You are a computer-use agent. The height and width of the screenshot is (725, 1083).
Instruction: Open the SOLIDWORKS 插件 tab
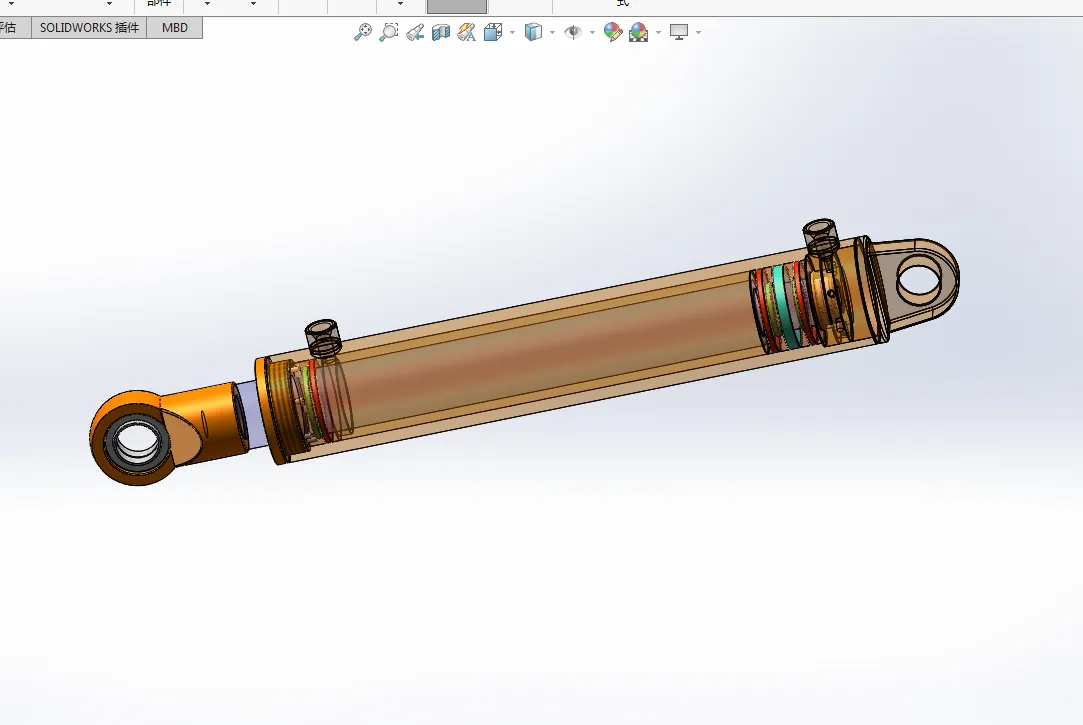pyautogui.click(x=89, y=28)
